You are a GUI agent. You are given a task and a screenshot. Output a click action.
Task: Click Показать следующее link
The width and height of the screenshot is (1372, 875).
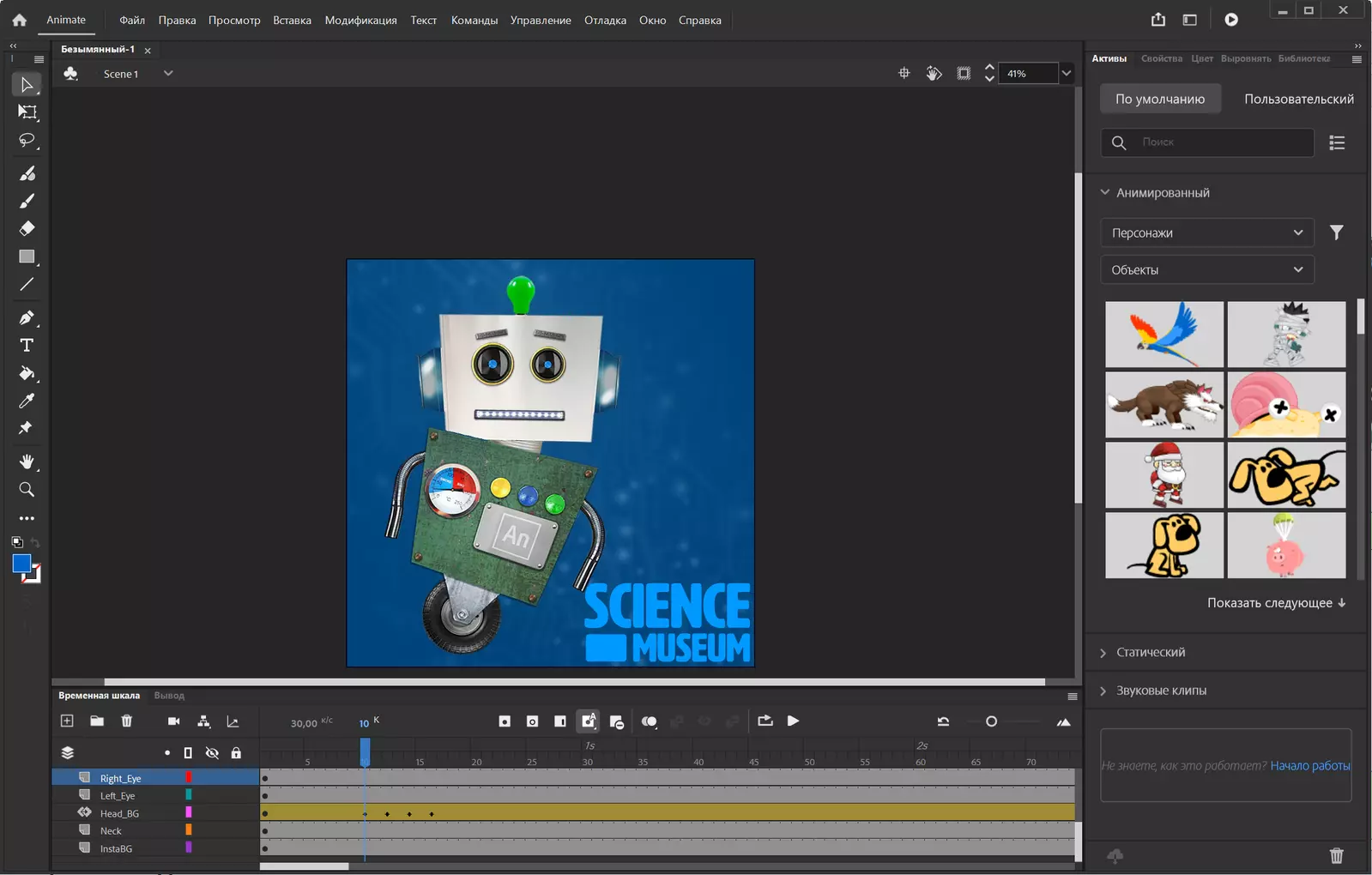click(1276, 603)
